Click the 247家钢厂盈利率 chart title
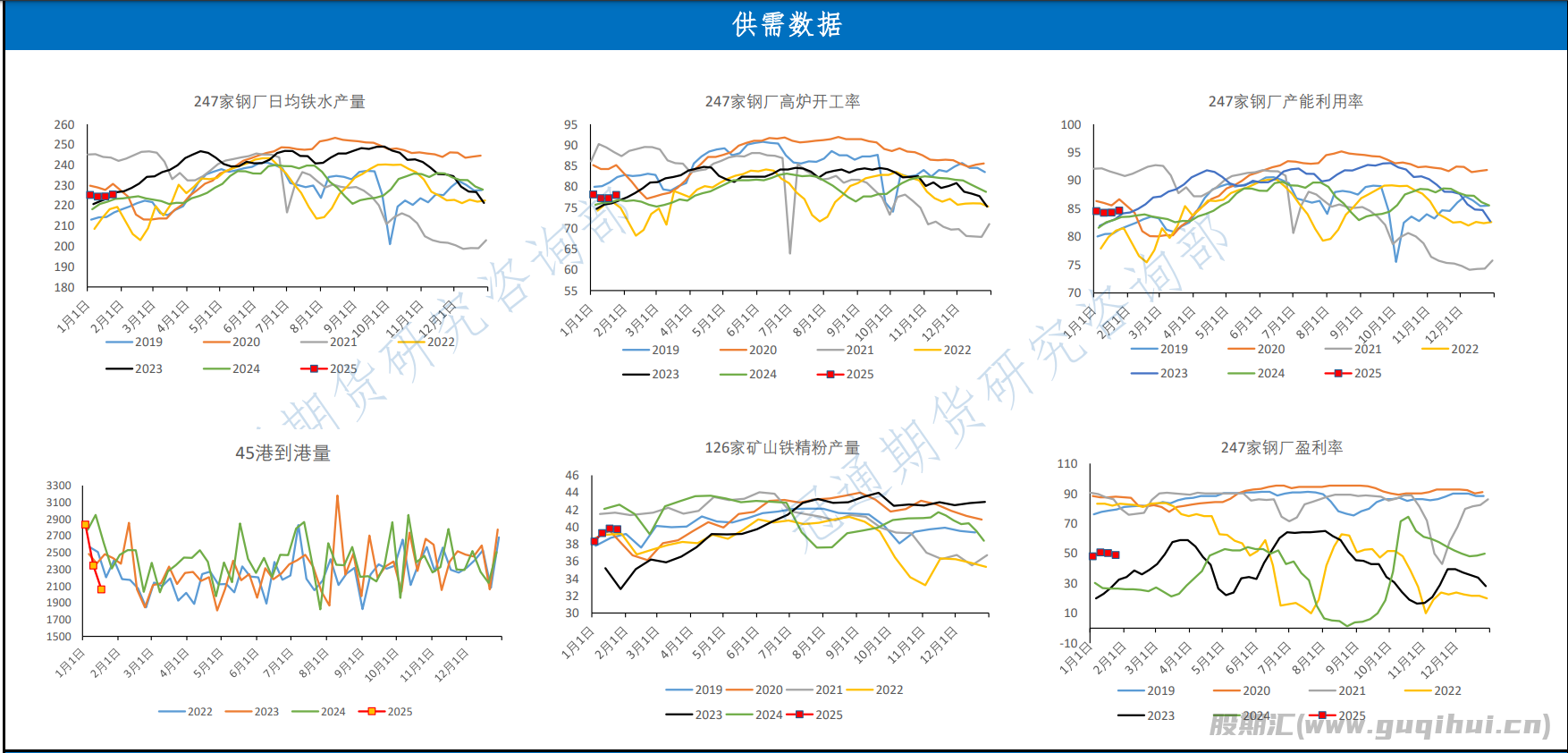The width and height of the screenshot is (1568, 753). pyautogui.click(x=1282, y=447)
